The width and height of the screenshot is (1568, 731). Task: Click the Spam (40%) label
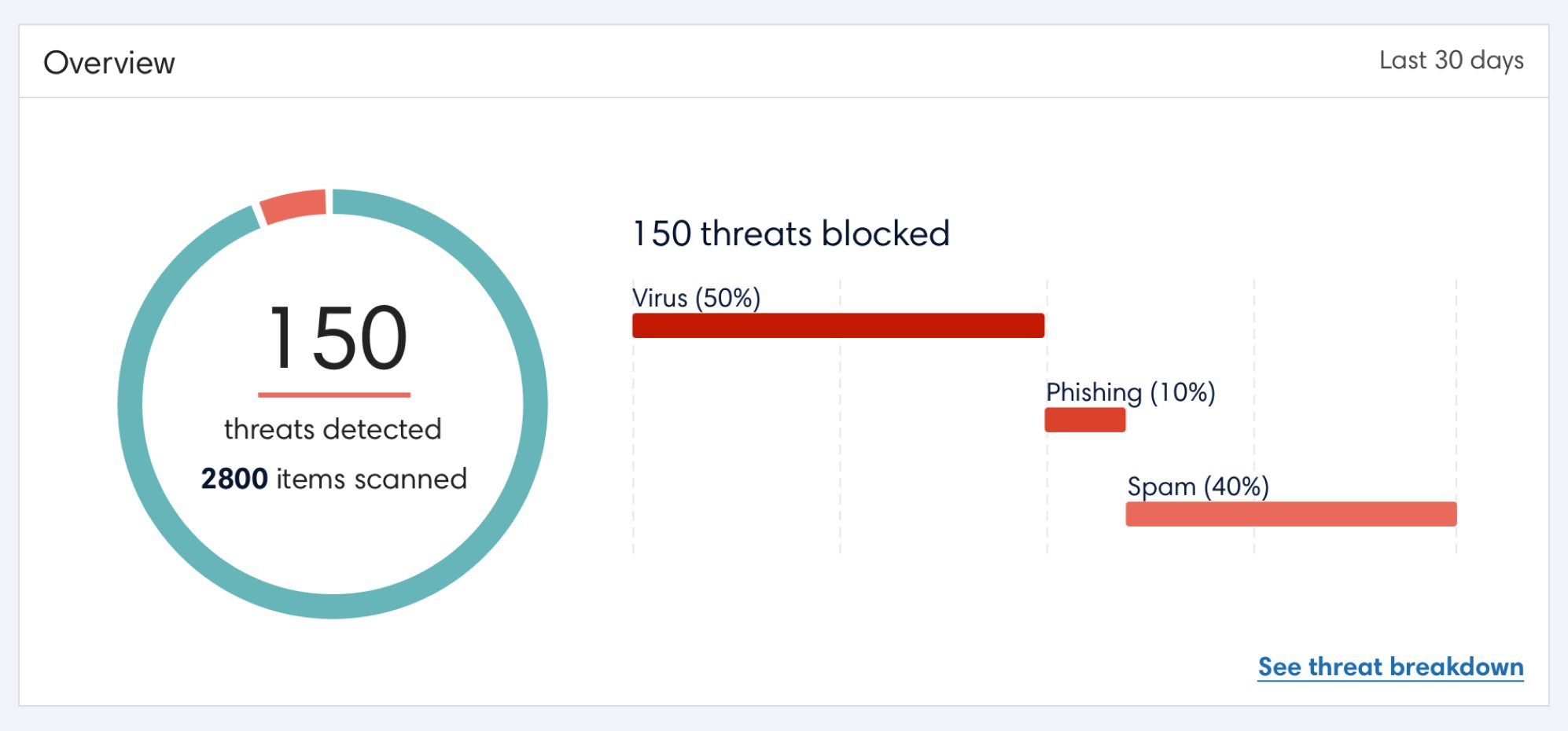[x=1198, y=487]
